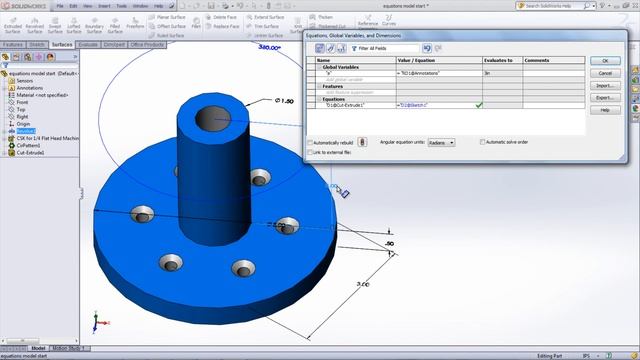Select the Fillet tool
Viewport: 640px width, 360px height.
[x=196, y=23]
